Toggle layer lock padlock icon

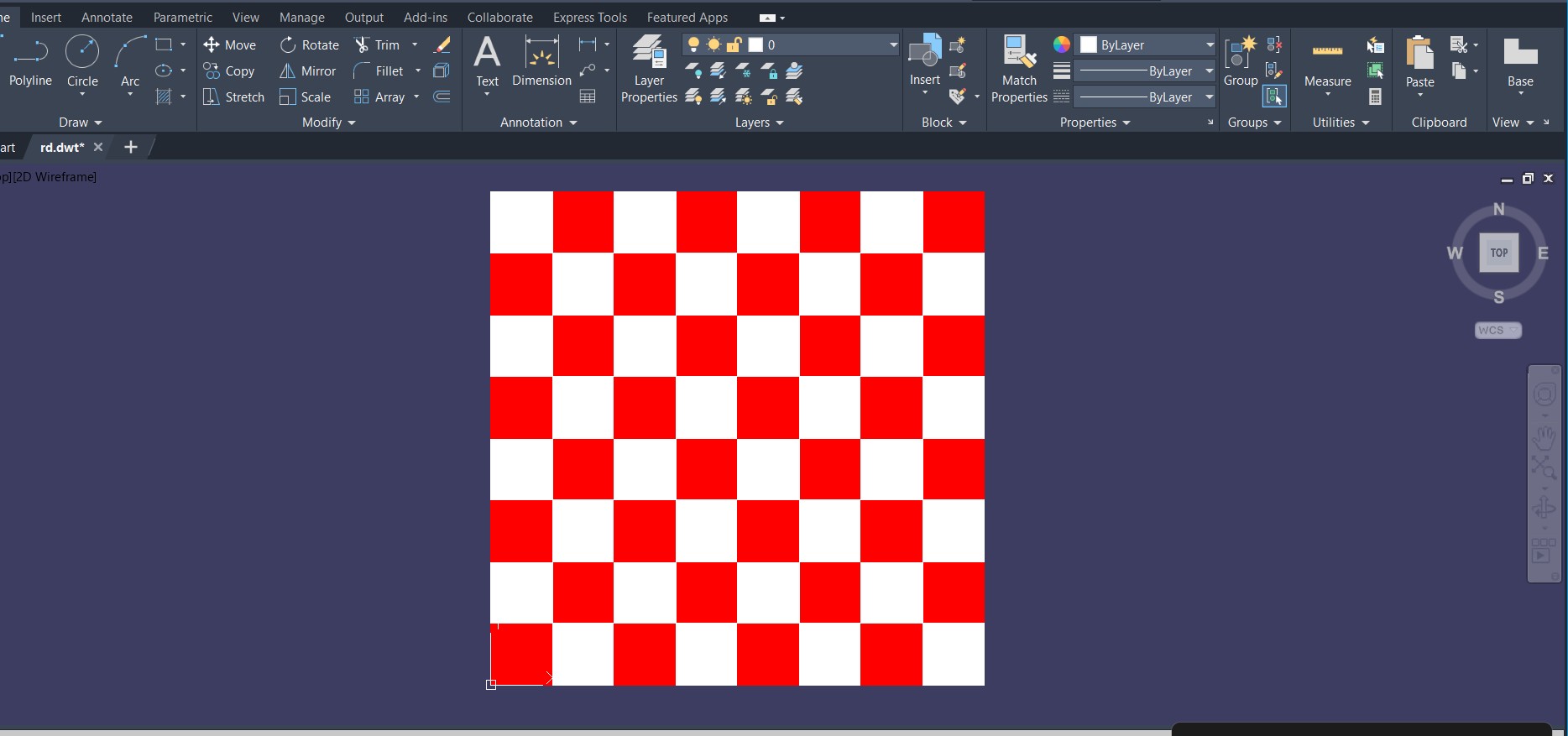click(x=734, y=44)
